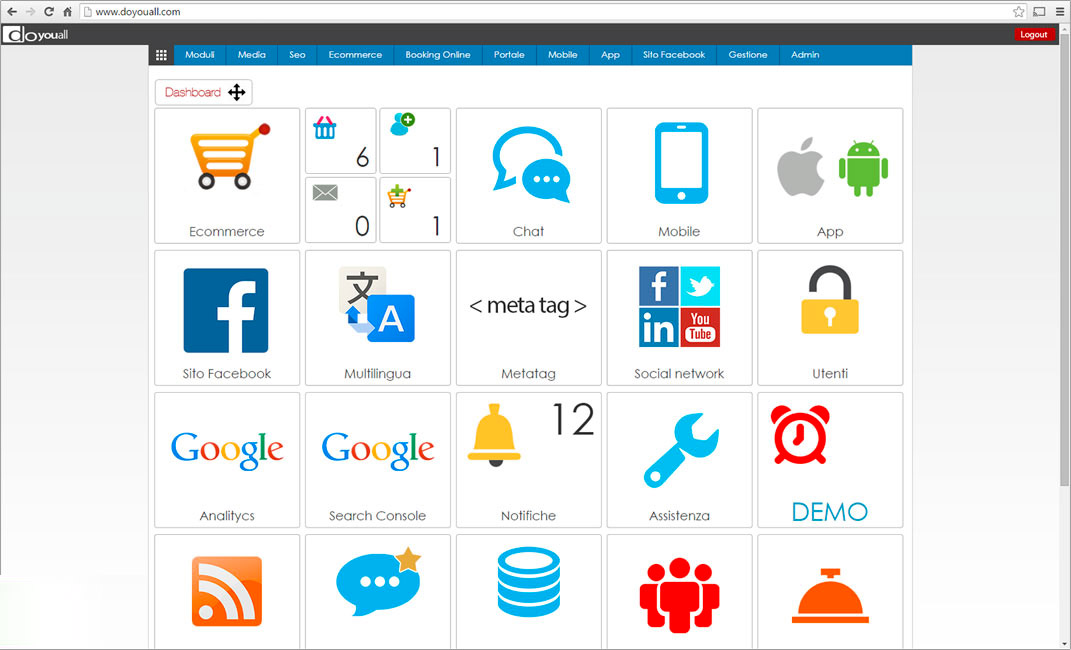Open the new user tile with green plus
This screenshot has width=1071, height=650.
click(415, 141)
